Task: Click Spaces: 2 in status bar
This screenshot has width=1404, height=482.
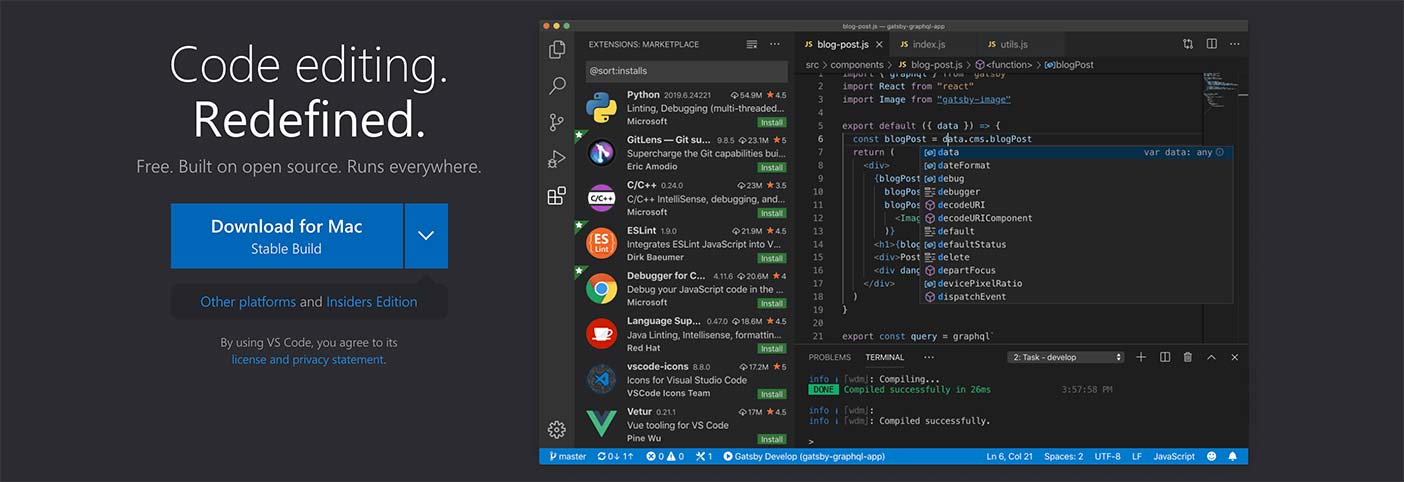Action: pyautogui.click(x=1063, y=456)
